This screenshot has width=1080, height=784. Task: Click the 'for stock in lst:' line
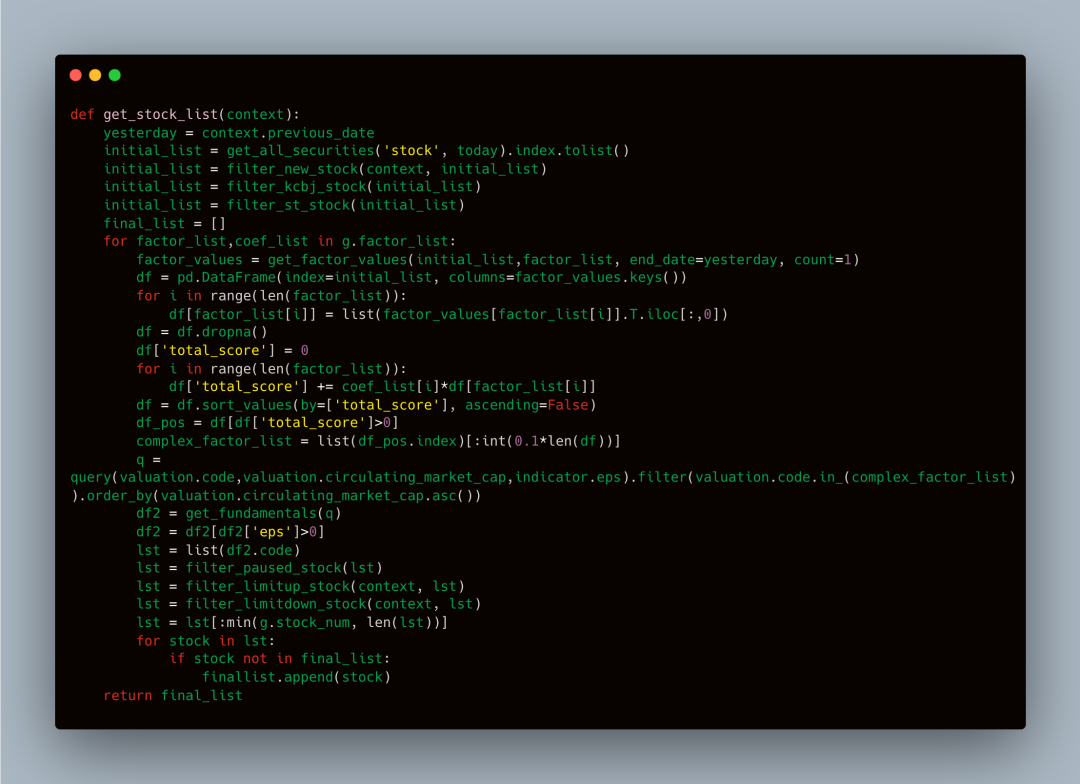click(206, 641)
